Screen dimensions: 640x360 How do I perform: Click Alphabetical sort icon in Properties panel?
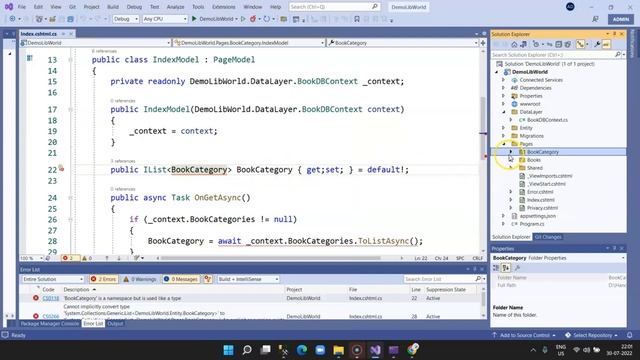(x=506, y=268)
